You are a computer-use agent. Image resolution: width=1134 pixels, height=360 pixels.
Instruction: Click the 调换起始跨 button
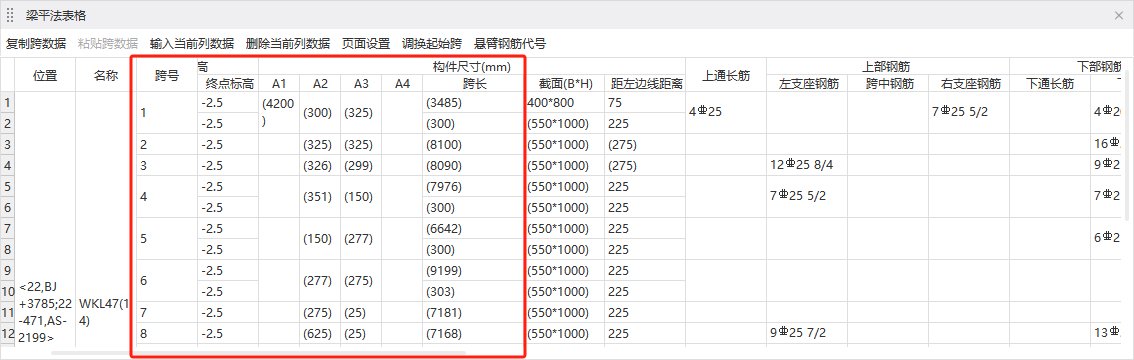(x=432, y=43)
